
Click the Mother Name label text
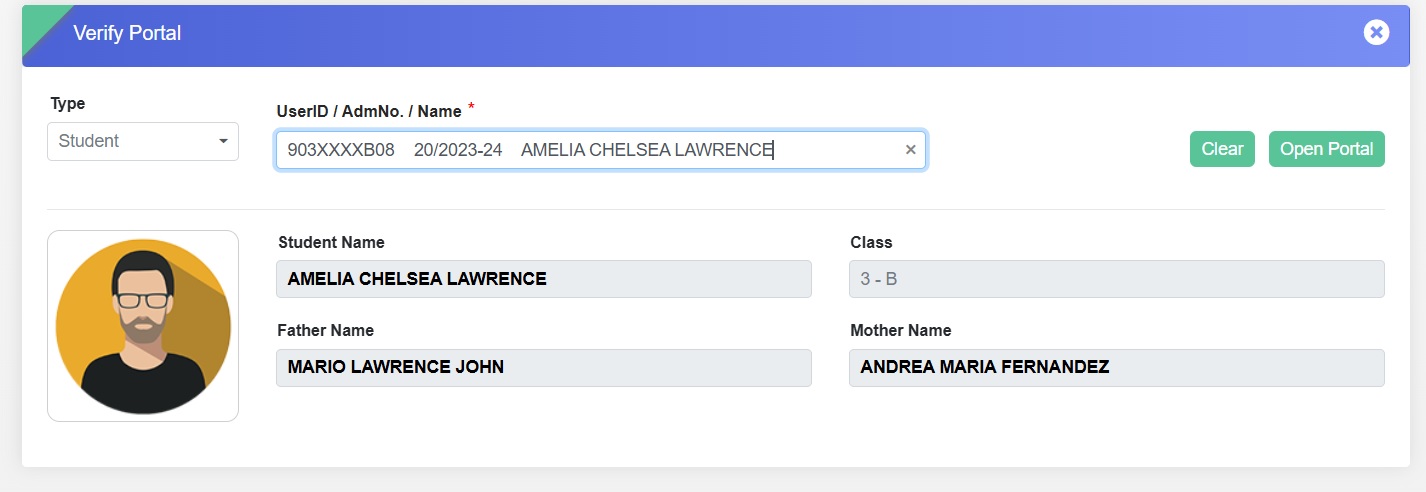900,330
